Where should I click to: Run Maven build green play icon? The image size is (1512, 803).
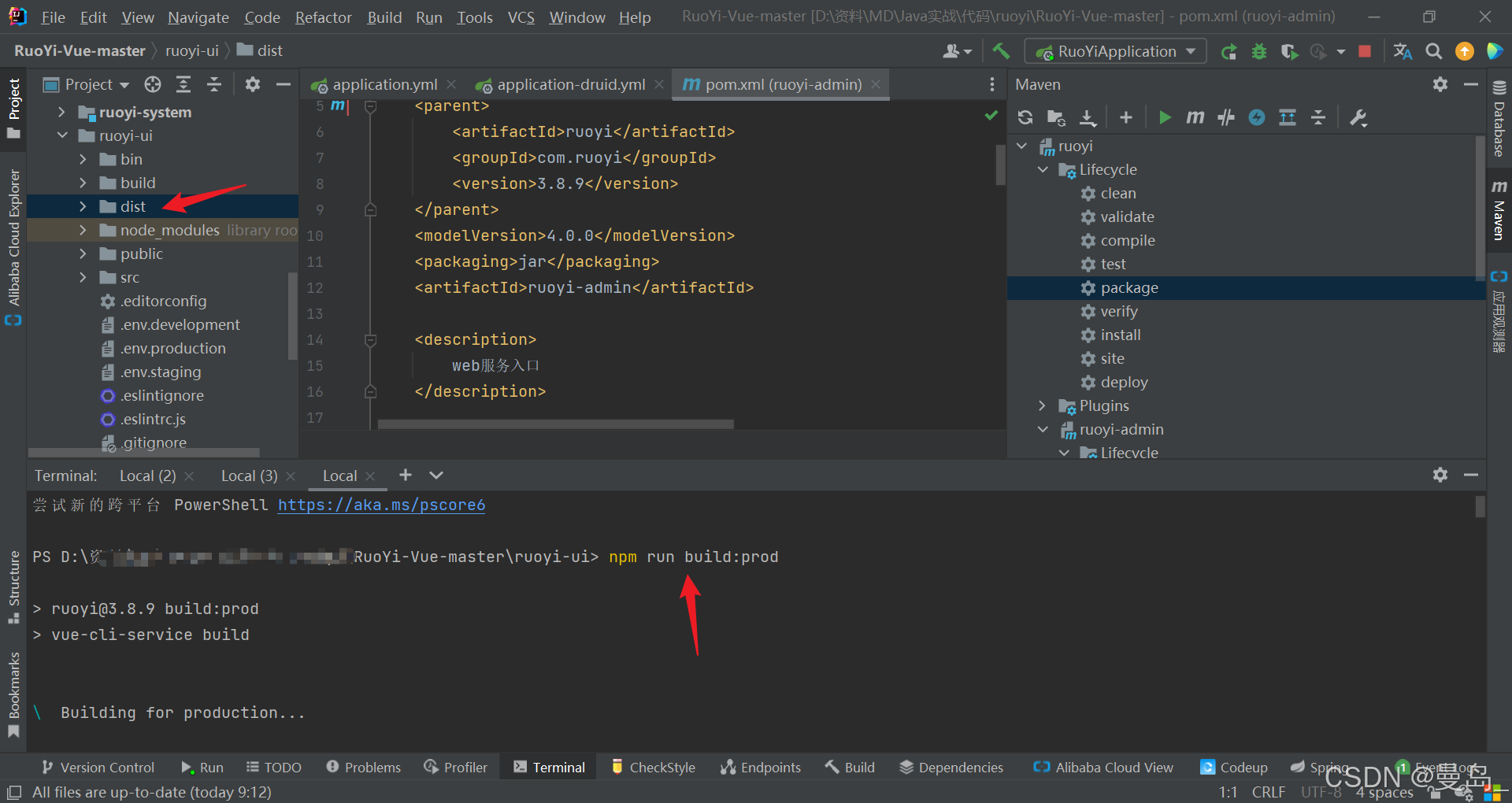[x=1165, y=117]
